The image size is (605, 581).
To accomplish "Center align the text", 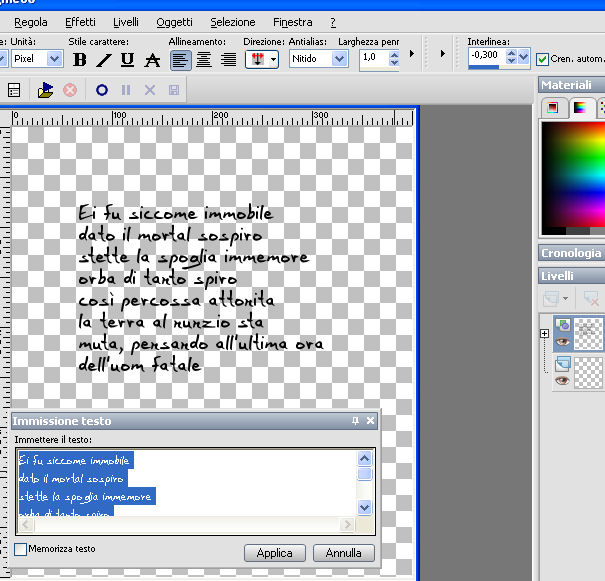I will pyautogui.click(x=204, y=60).
